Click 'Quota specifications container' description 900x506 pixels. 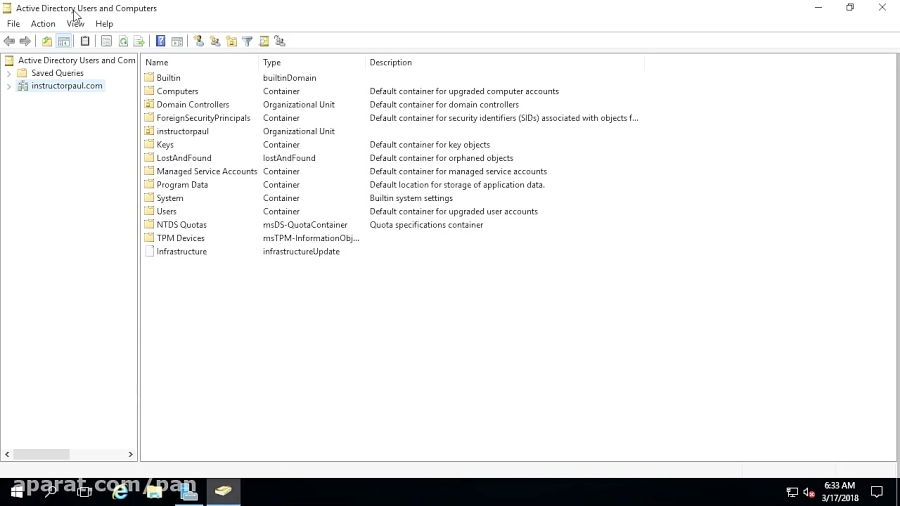426,224
